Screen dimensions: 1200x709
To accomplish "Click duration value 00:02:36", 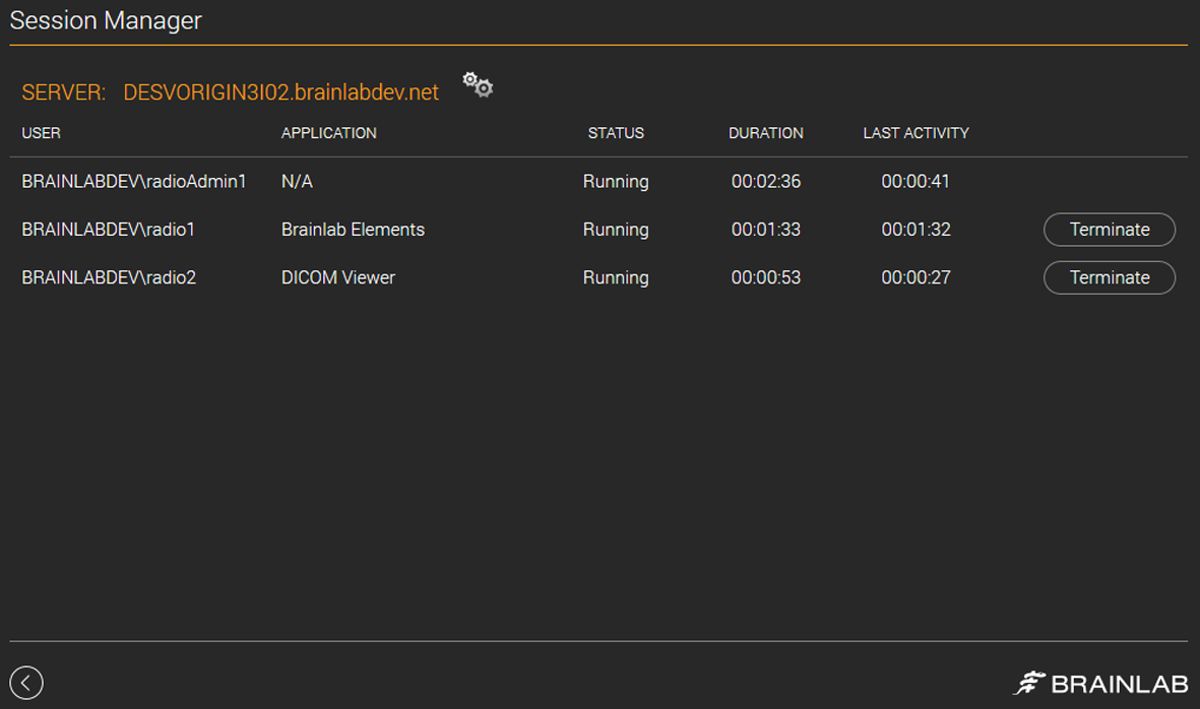I will coord(766,182).
